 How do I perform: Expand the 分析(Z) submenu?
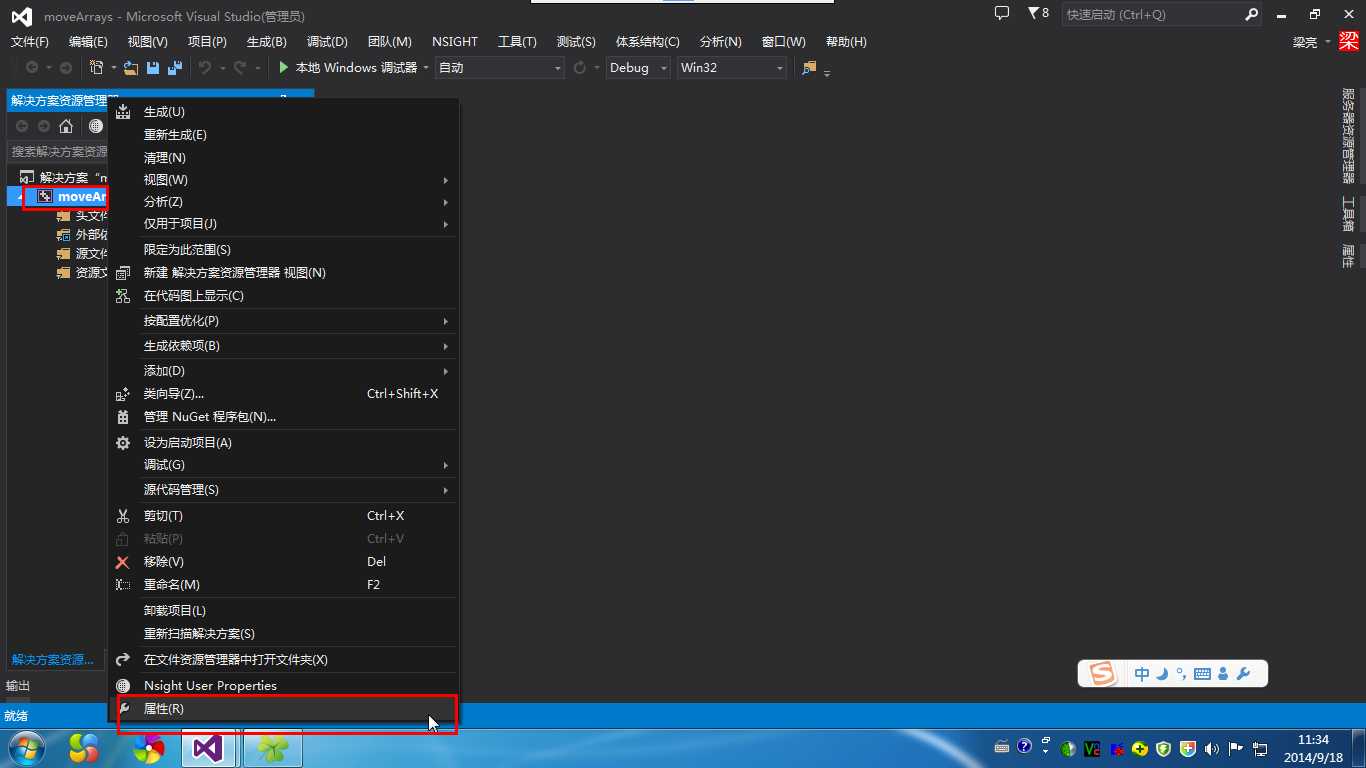284,202
